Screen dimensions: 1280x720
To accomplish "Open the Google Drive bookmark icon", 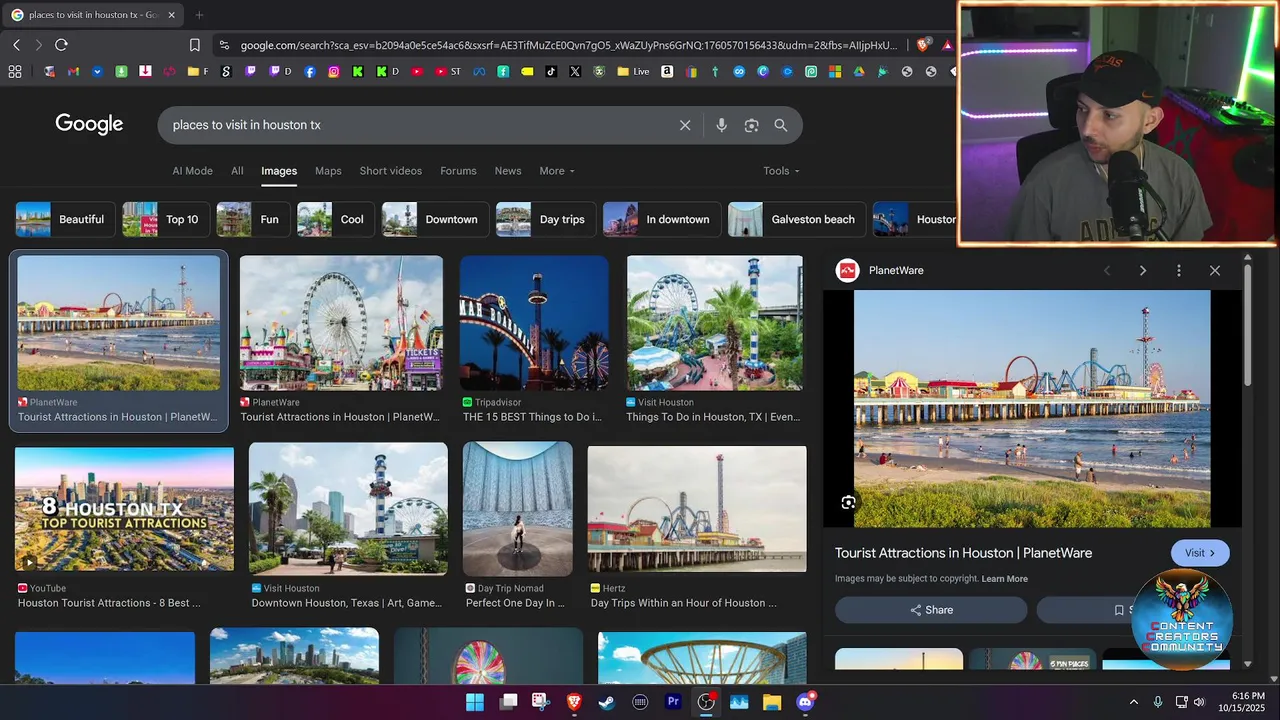I will [859, 71].
